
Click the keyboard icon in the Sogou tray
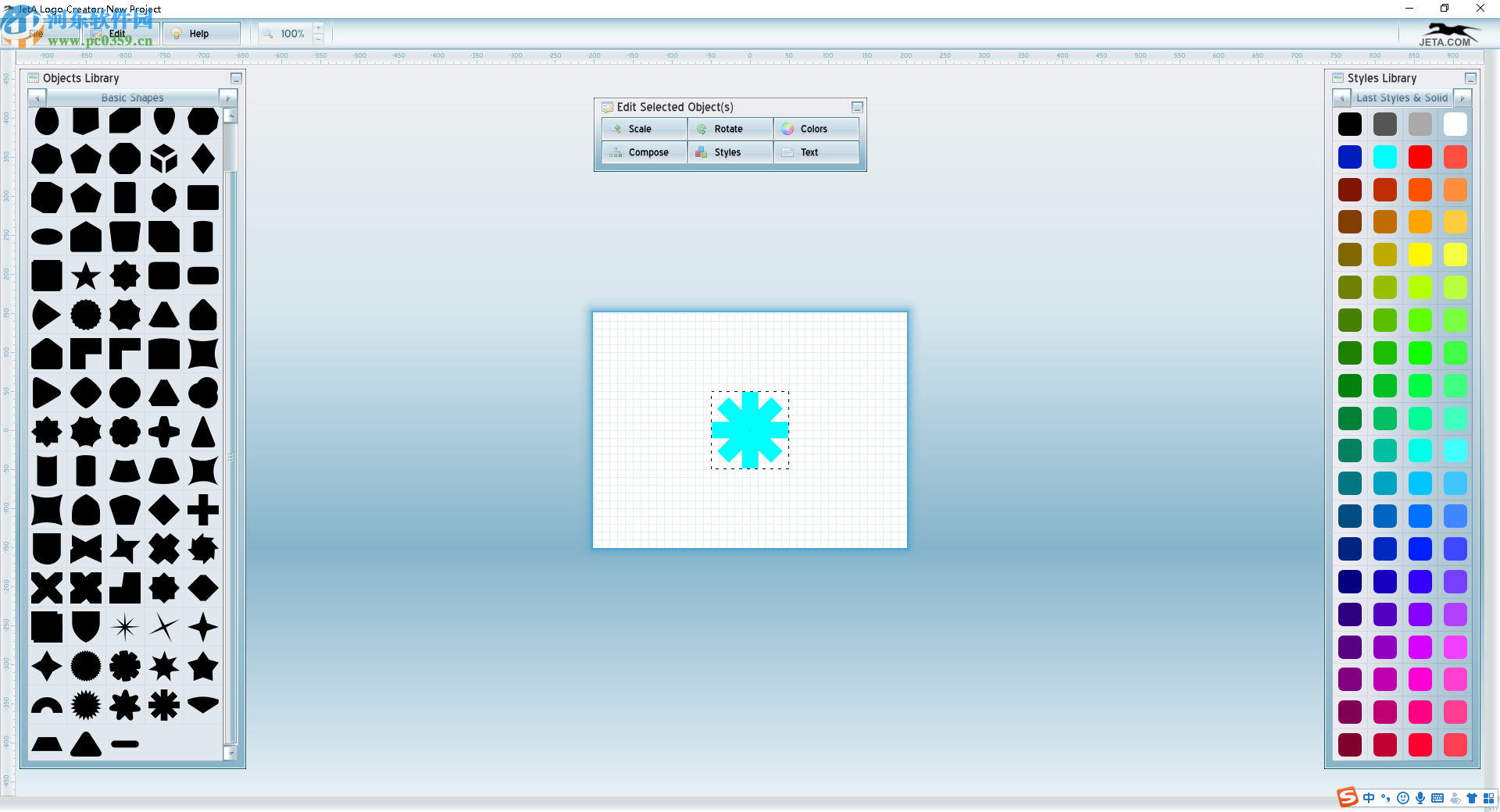coord(1437,798)
